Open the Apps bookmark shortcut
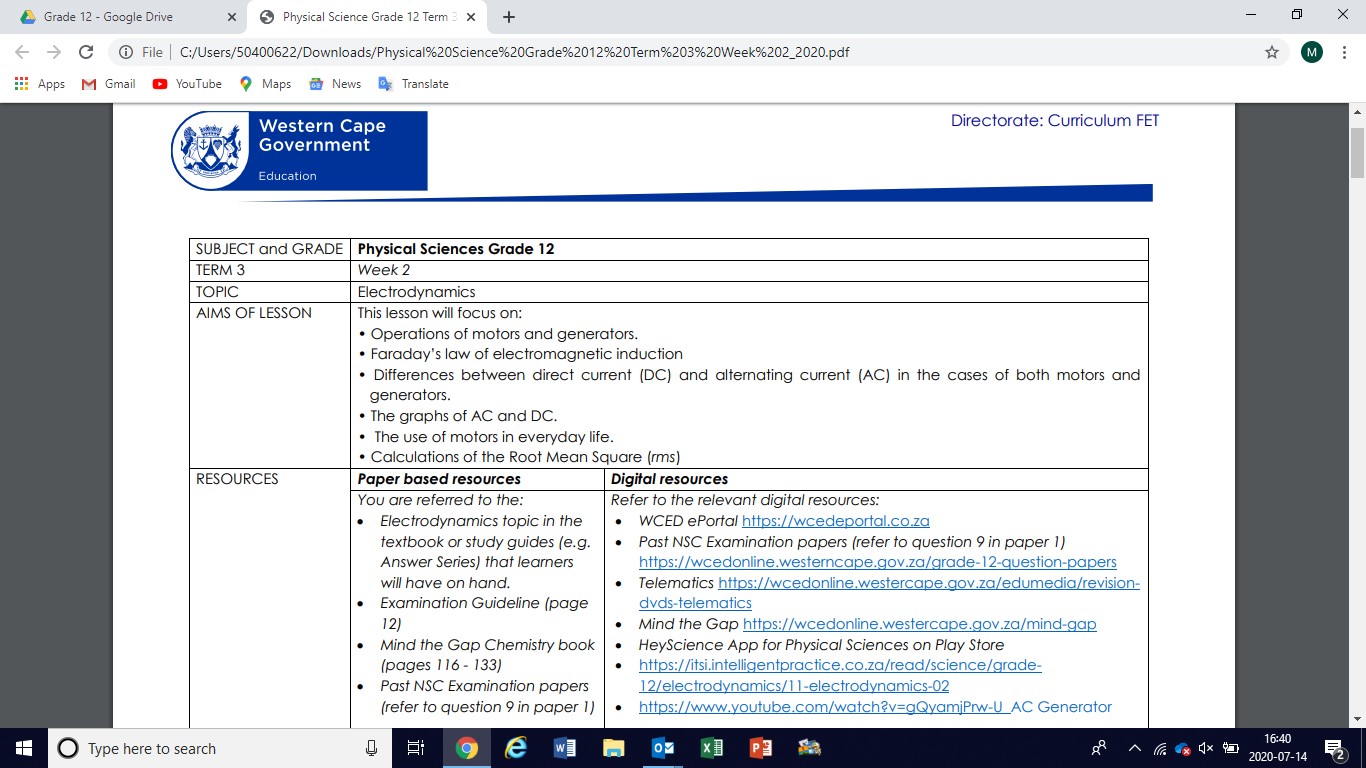This screenshot has height=768, width=1366. [40, 84]
